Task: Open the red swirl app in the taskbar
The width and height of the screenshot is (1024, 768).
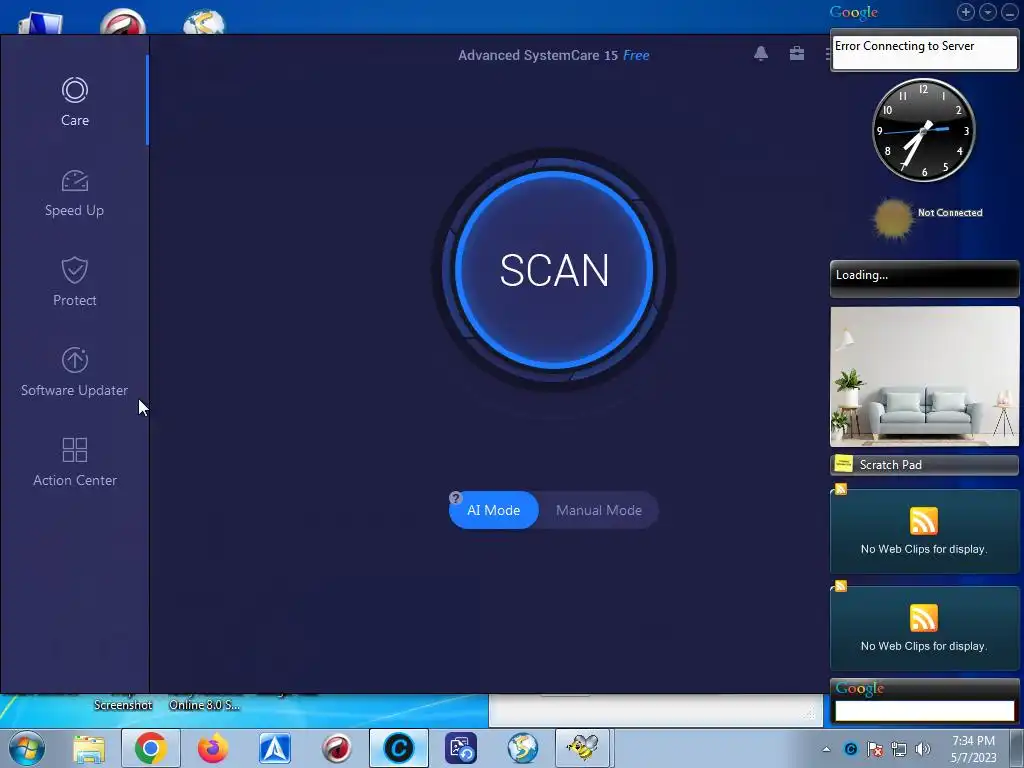Action: pos(337,748)
